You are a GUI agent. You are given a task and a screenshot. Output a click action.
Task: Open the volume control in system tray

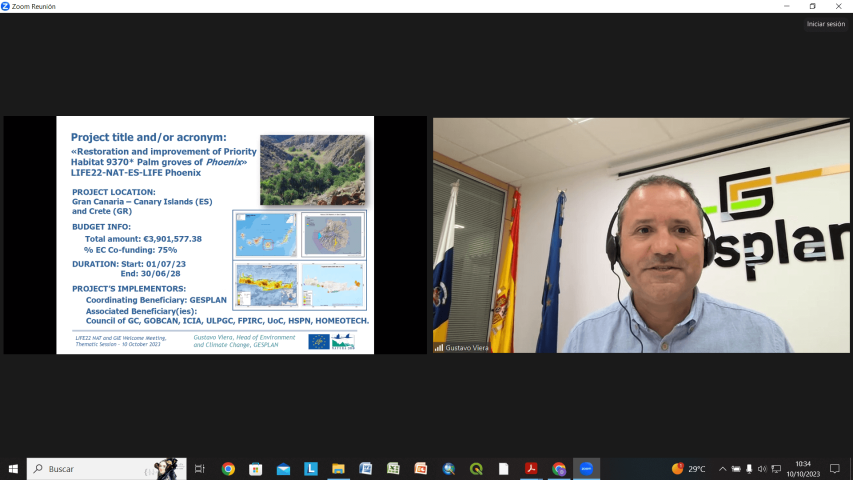(762, 469)
